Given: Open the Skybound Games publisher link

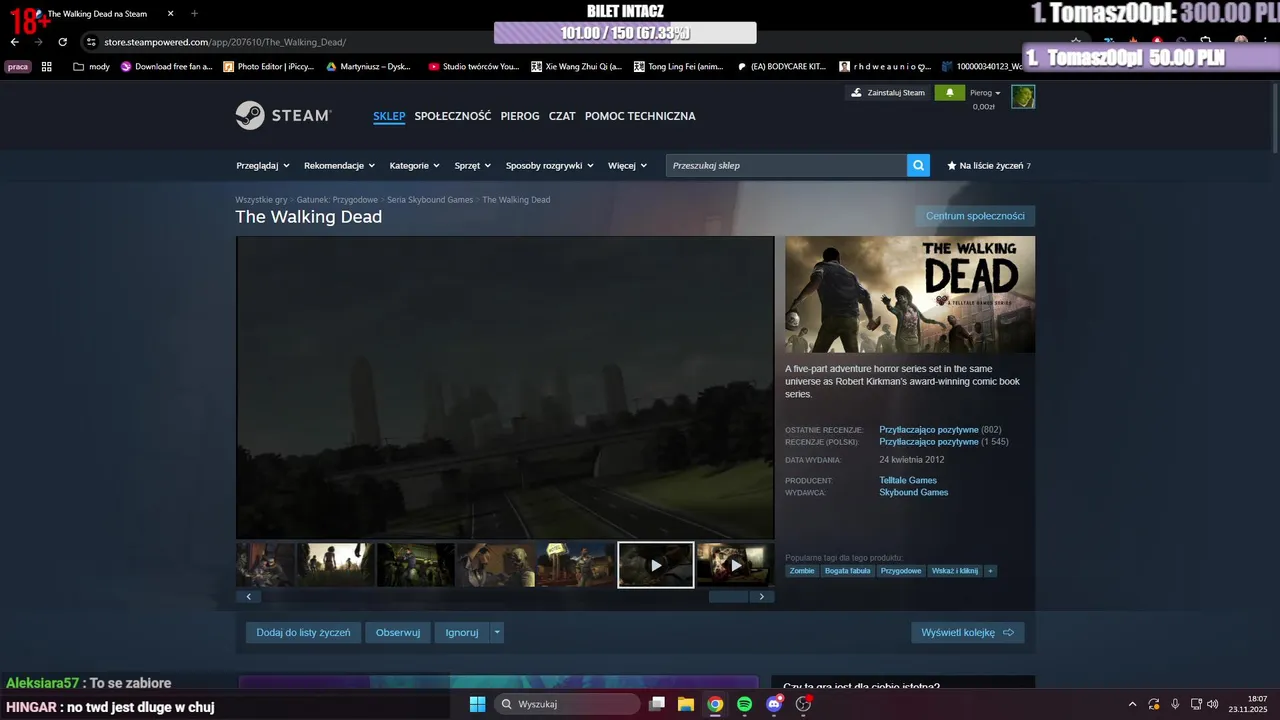Looking at the screenshot, I should pyautogui.click(x=914, y=492).
